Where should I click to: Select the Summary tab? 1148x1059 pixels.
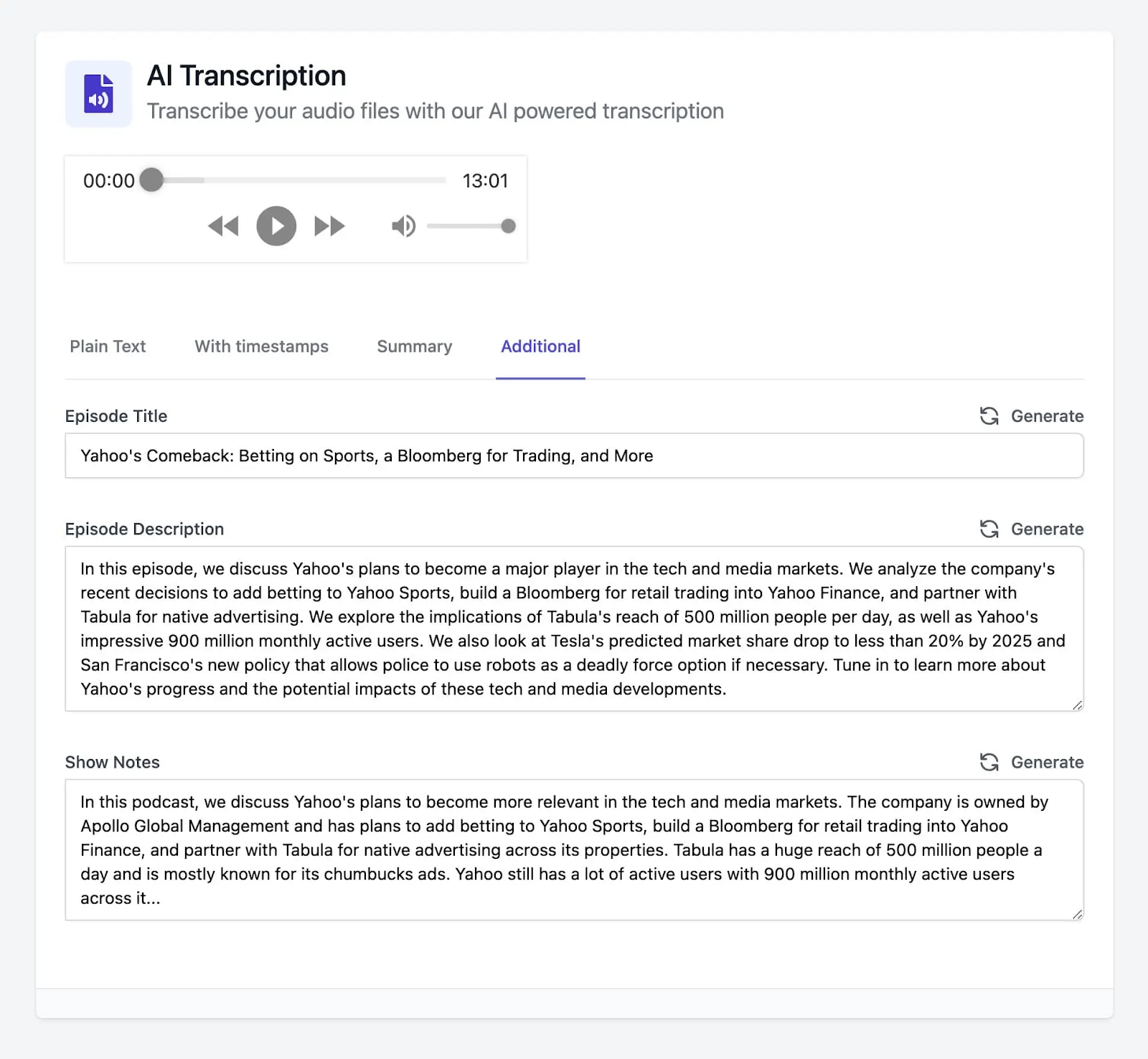point(415,347)
